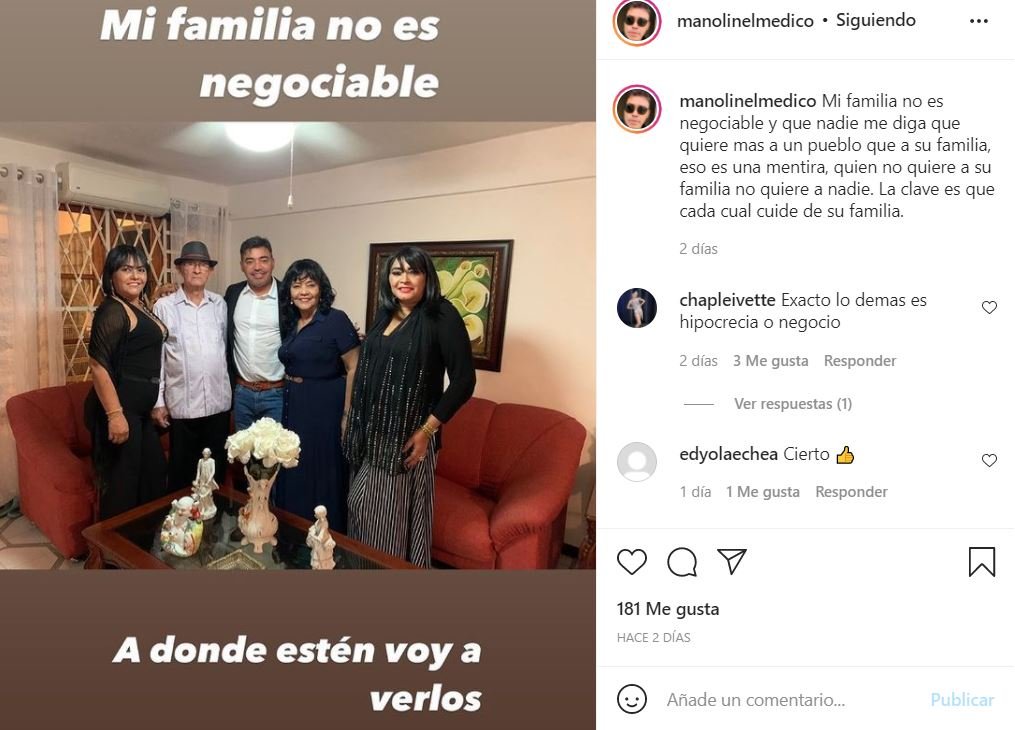Open manolinelmedico profile picture in header
Image resolution: width=1015 pixels, height=730 pixels.
[x=637, y=22]
